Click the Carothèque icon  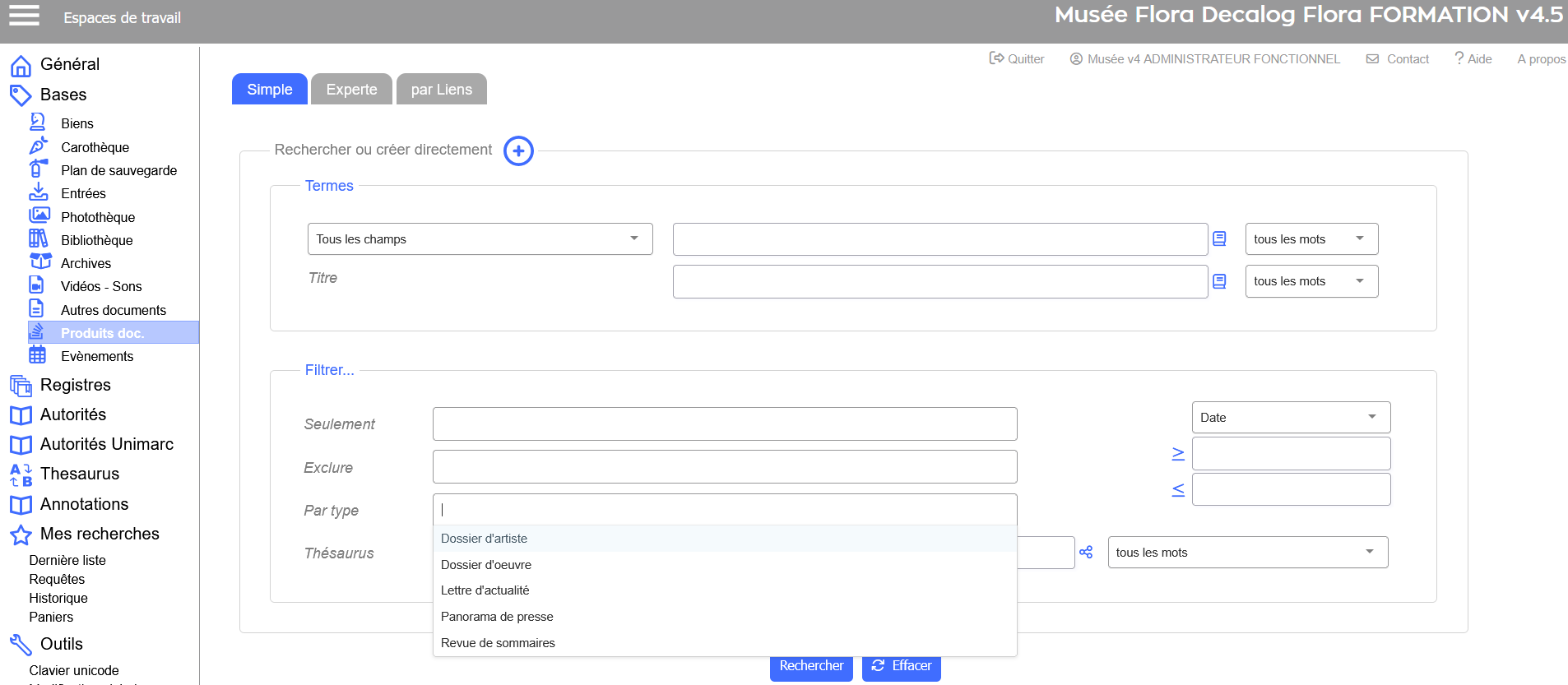(38, 146)
